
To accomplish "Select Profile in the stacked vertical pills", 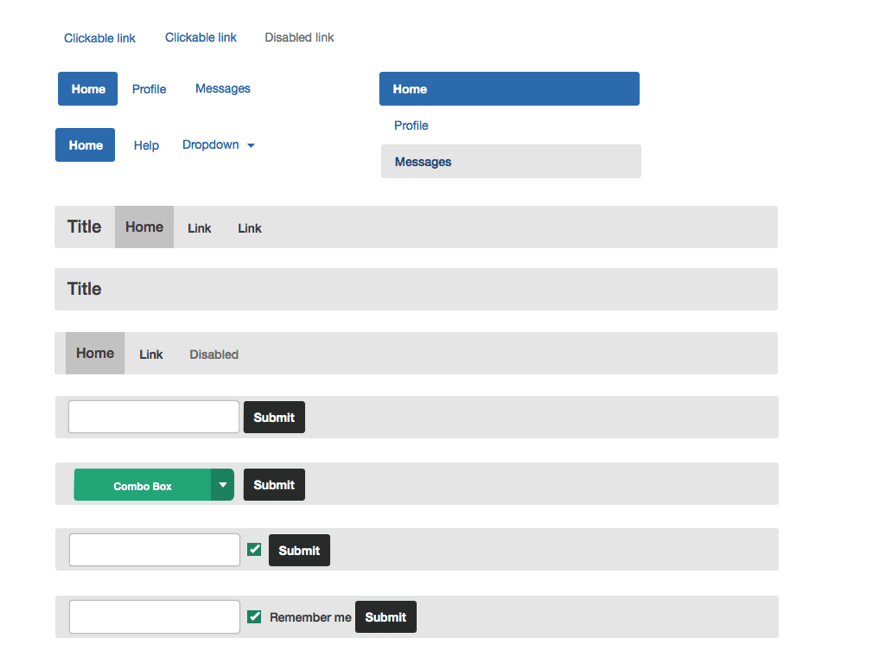I will [411, 125].
